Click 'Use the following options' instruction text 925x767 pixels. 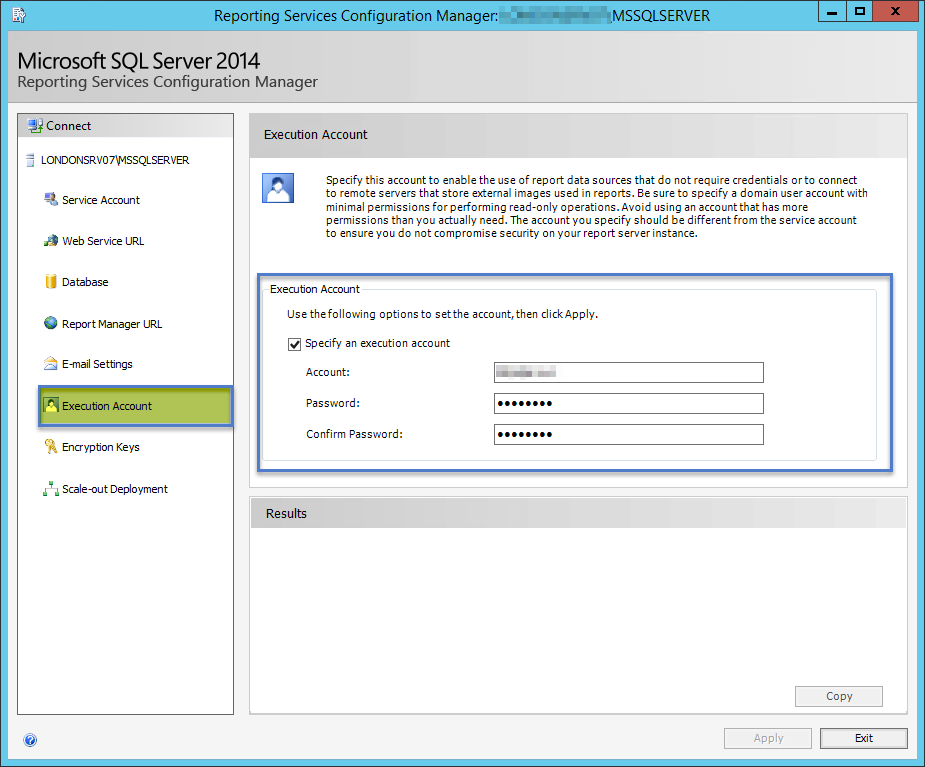coord(442,314)
